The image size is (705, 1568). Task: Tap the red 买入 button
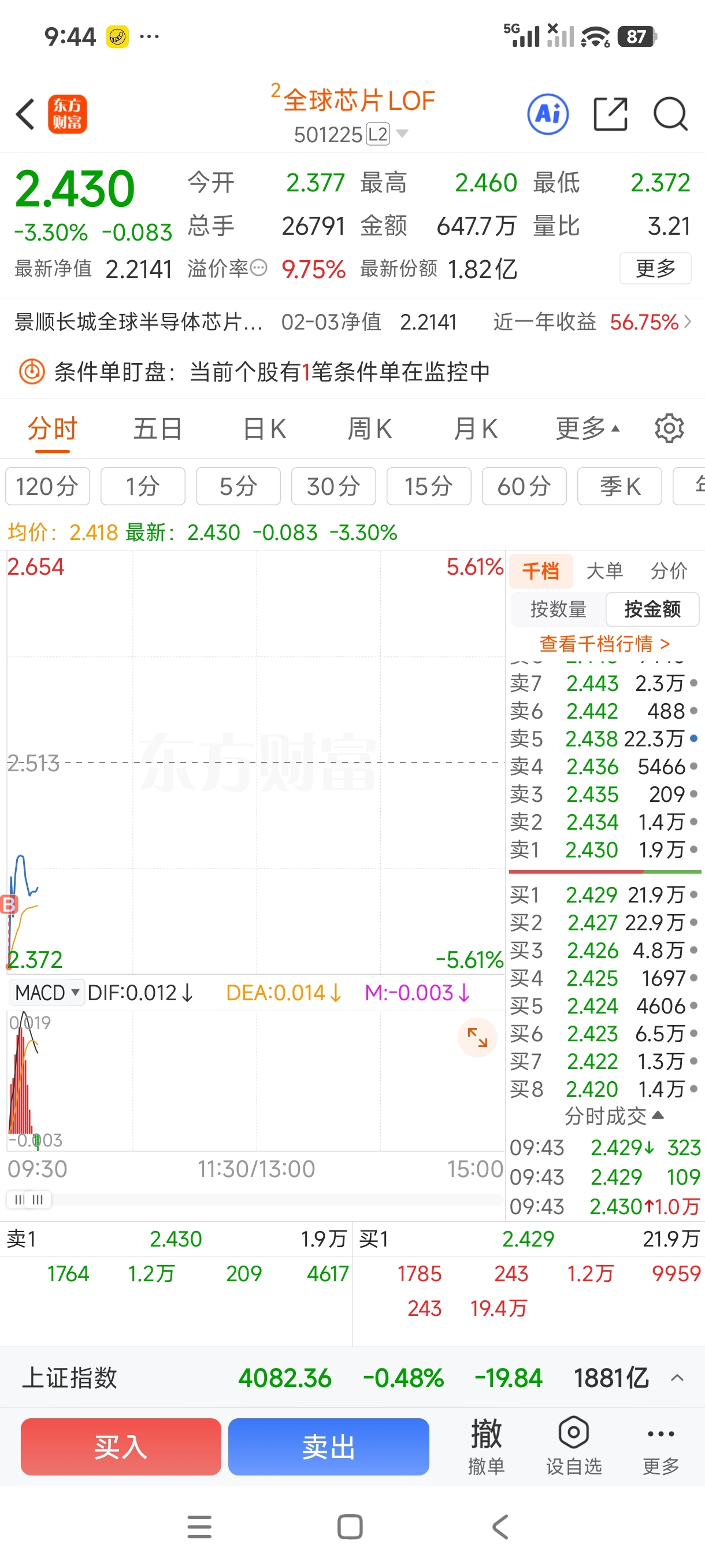pyautogui.click(x=120, y=1446)
